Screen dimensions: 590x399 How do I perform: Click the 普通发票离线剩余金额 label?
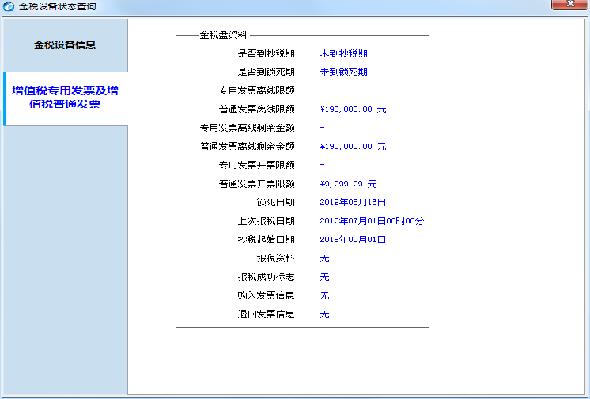pyautogui.click(x=247, y=146)
